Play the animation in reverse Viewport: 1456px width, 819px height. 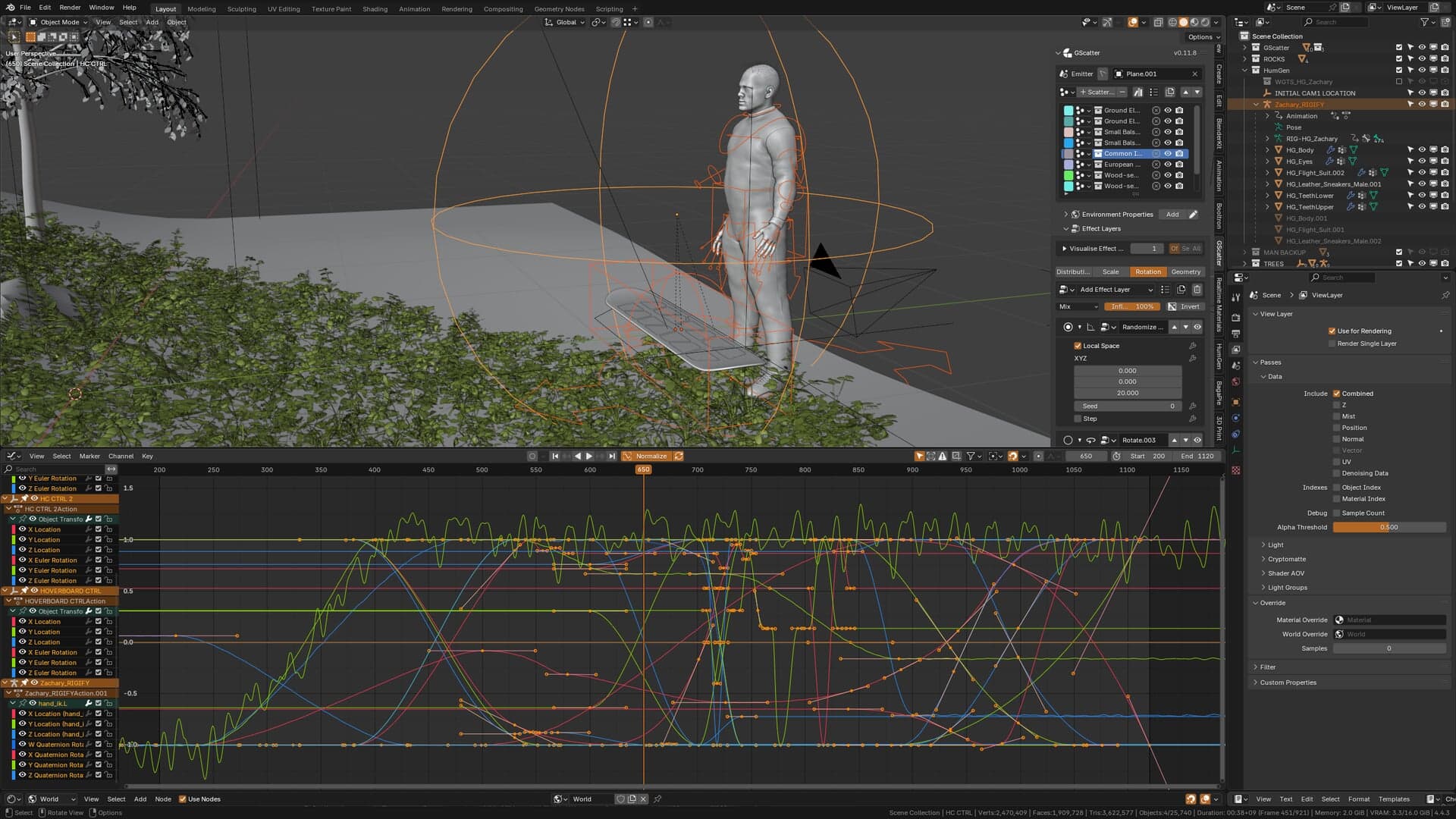point(578,456)
